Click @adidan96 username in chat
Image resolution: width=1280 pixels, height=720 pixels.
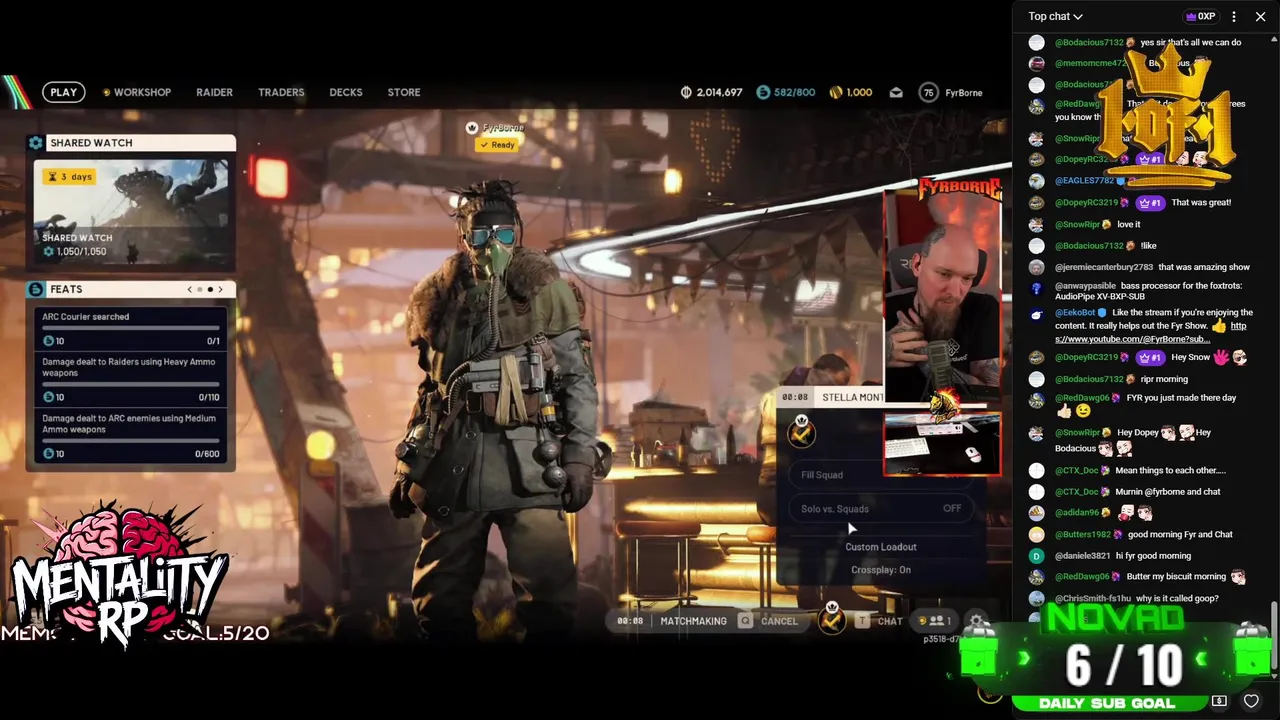(1077, 513)
